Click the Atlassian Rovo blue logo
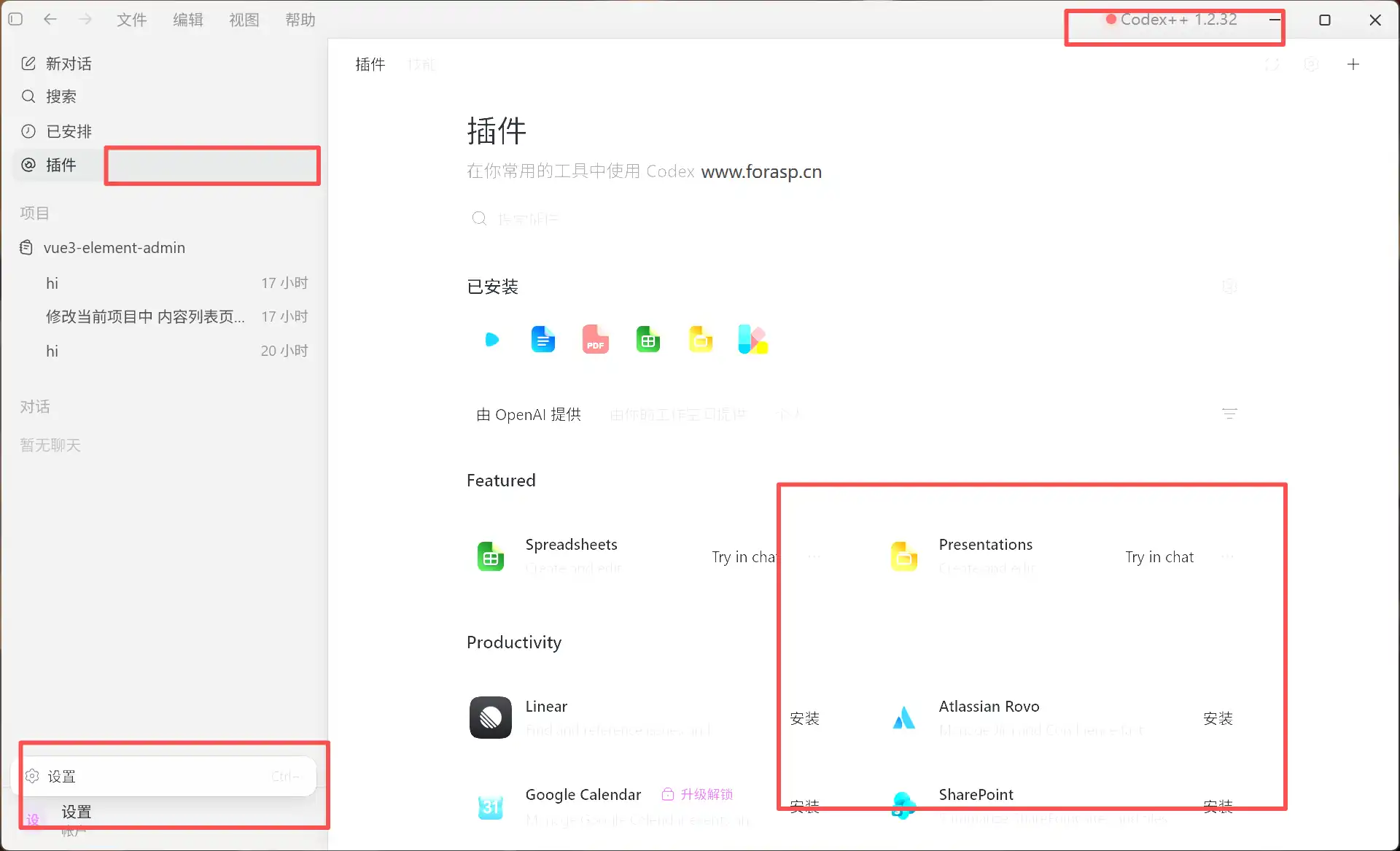The height and width of the screenshot is (851, 1400). click(904, 718)
